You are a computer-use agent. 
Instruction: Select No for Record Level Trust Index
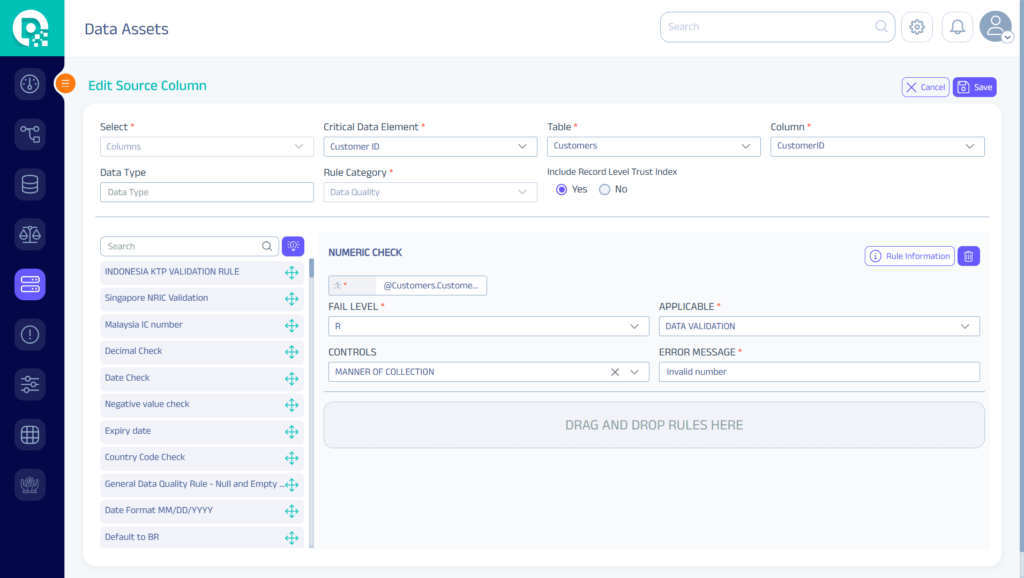(604, 189)
